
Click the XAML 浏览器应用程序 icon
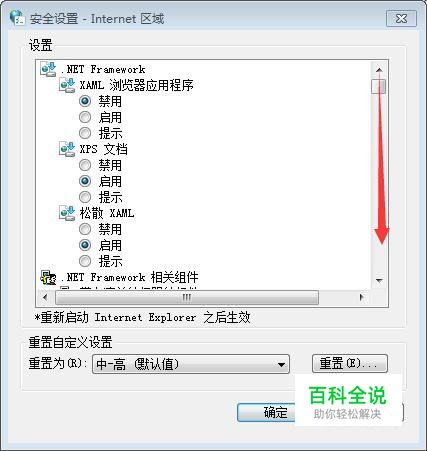[x=67, y=85]
